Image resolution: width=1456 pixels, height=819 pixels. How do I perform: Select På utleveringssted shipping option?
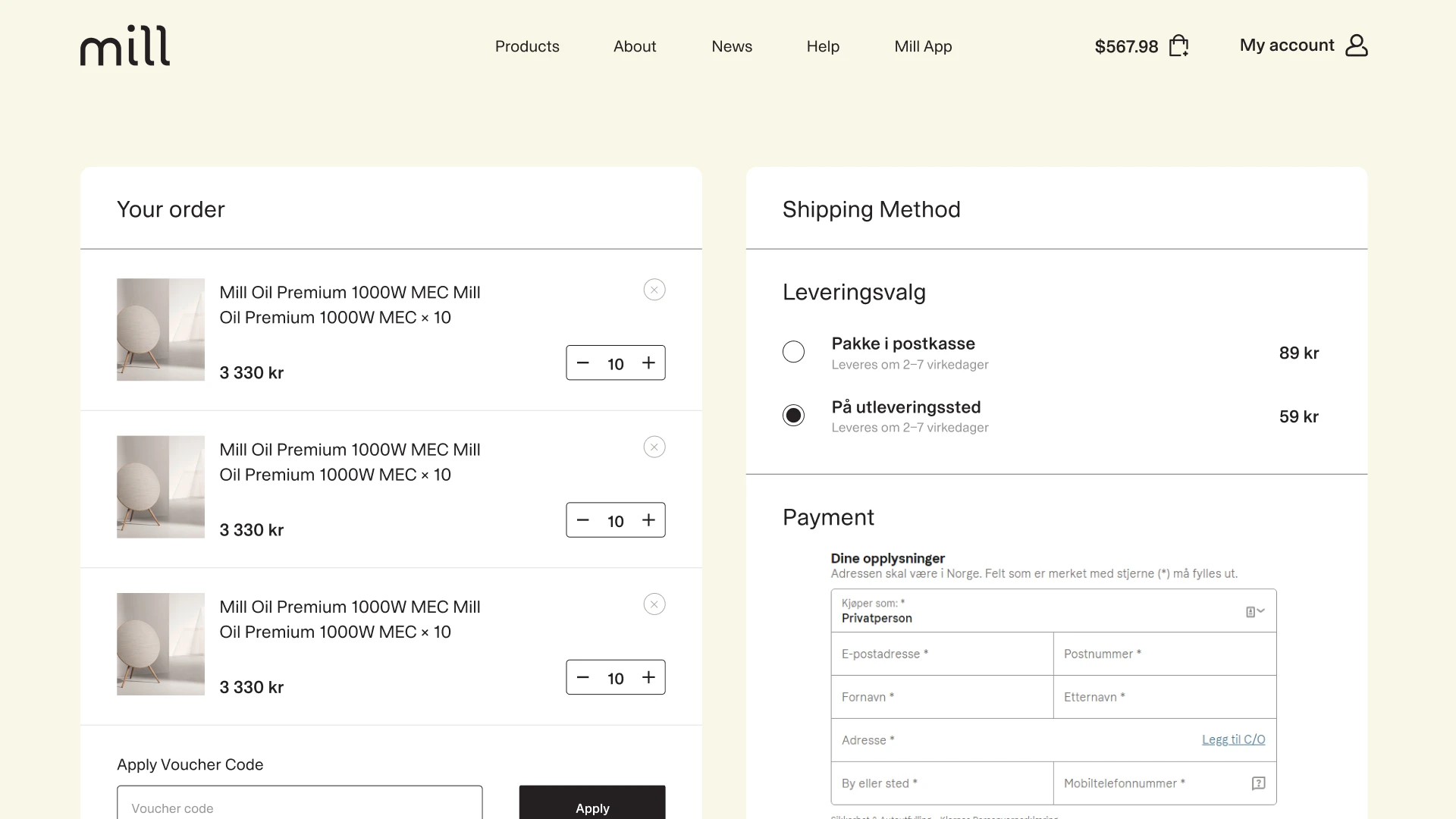click(x=793, y=416)
